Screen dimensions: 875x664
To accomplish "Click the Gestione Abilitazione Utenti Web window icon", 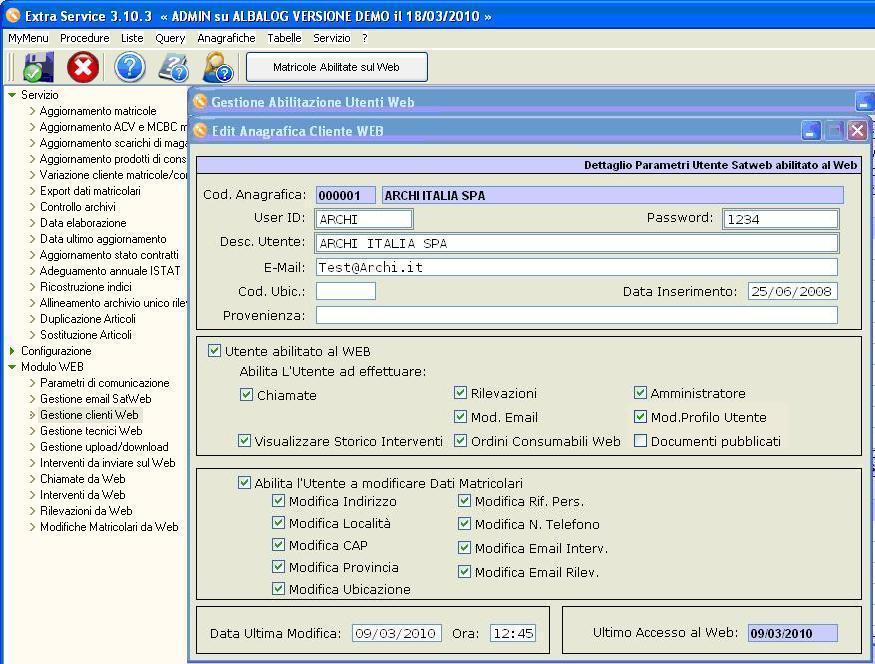I will (200, 102).
